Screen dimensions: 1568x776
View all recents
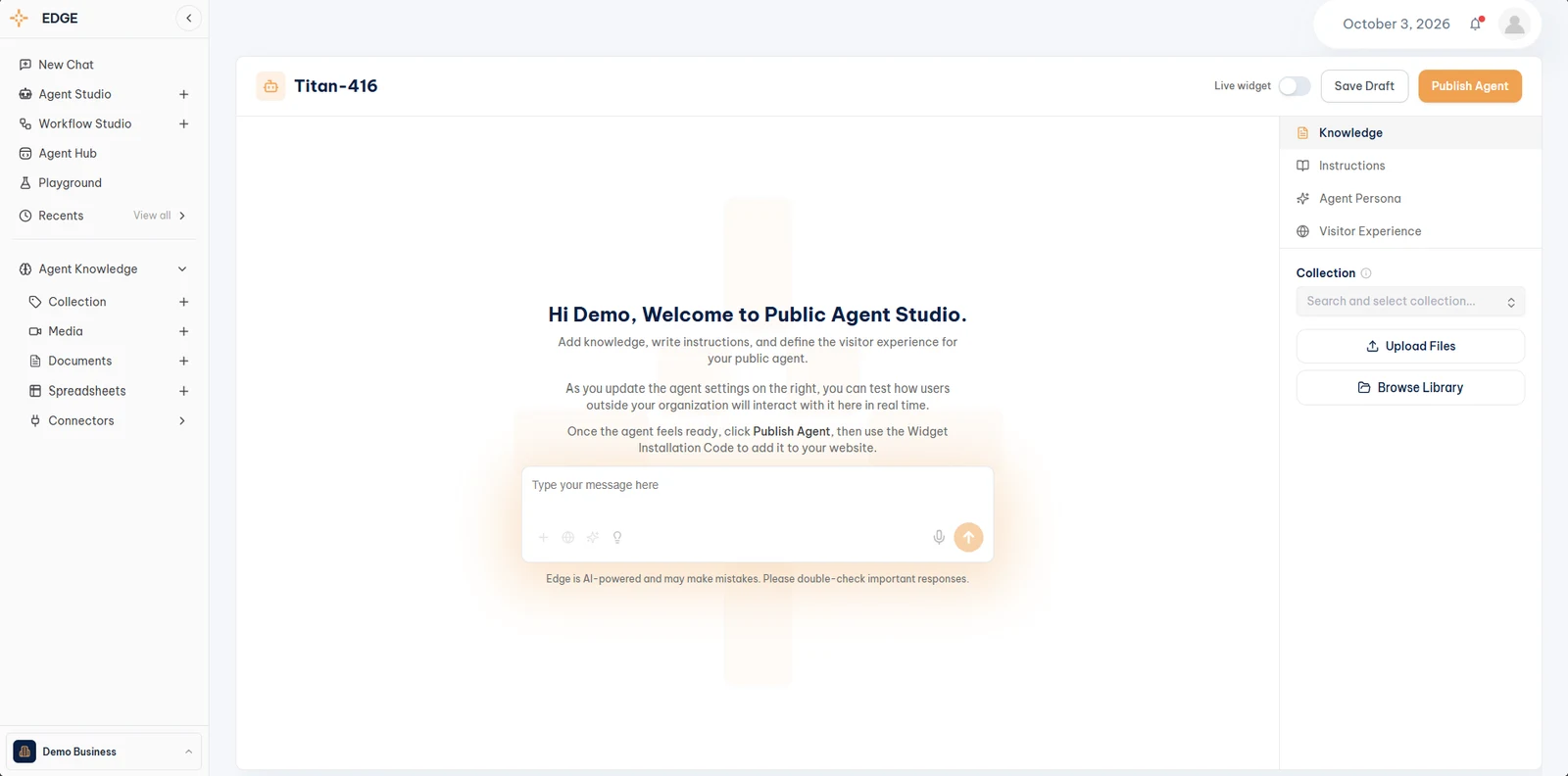152,216
